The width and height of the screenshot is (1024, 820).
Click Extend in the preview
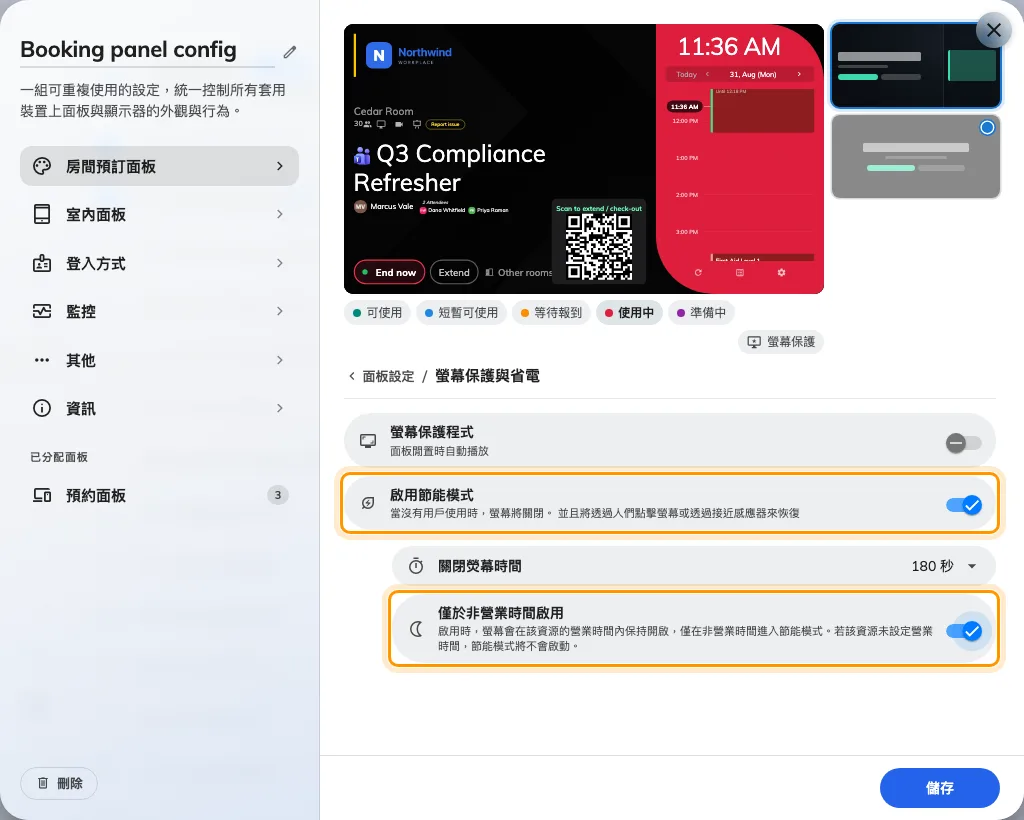pyautogui.click(x=454, y=272)
